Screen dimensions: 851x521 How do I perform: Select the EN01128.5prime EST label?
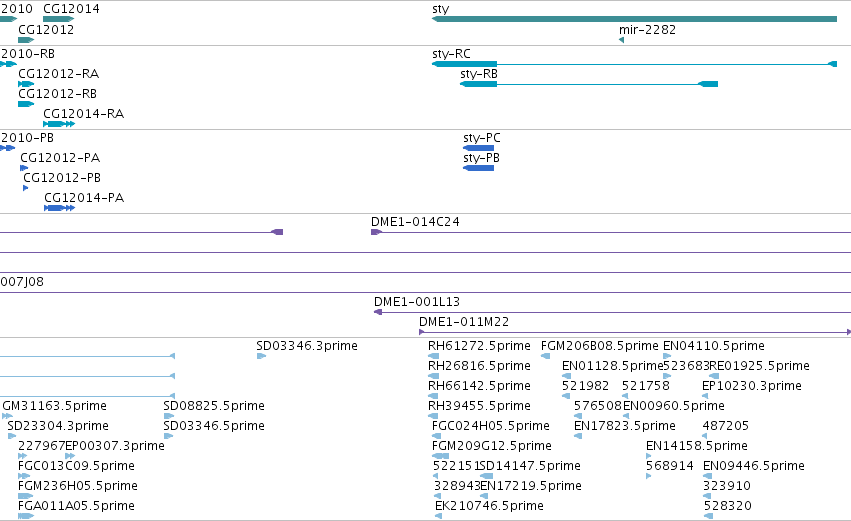click(613, 366)
